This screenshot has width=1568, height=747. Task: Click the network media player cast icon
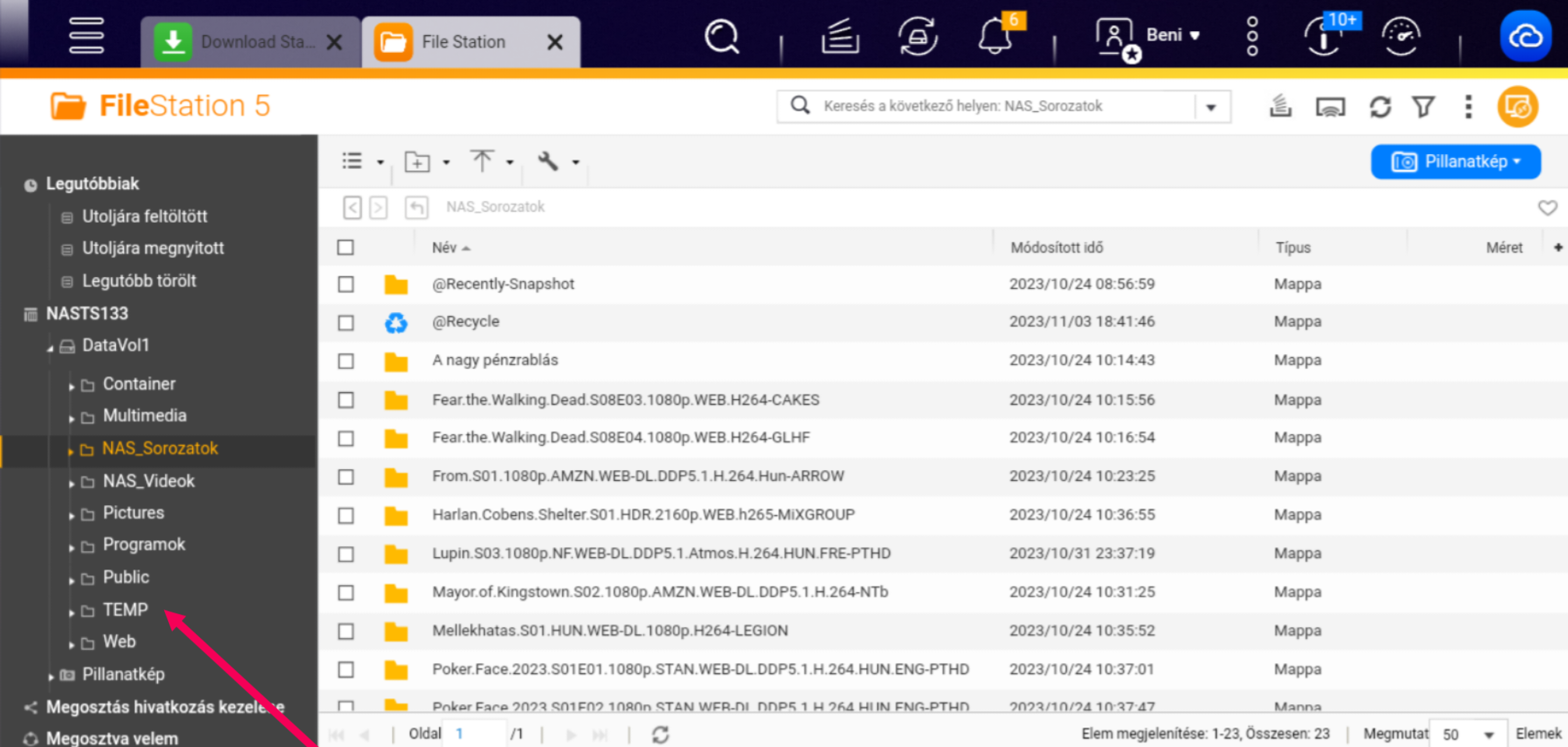pyautogui.click(x=1330, y=107)
